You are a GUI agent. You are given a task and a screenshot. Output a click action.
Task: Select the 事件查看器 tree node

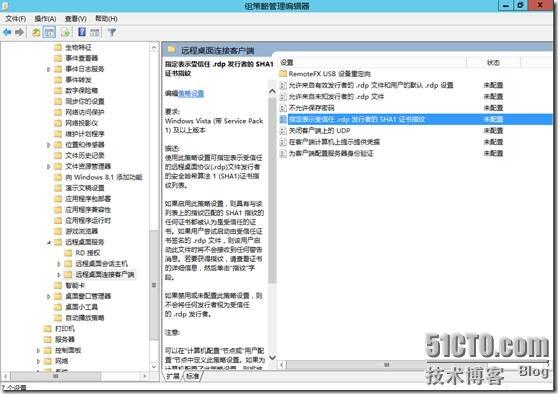click(81, 58)
